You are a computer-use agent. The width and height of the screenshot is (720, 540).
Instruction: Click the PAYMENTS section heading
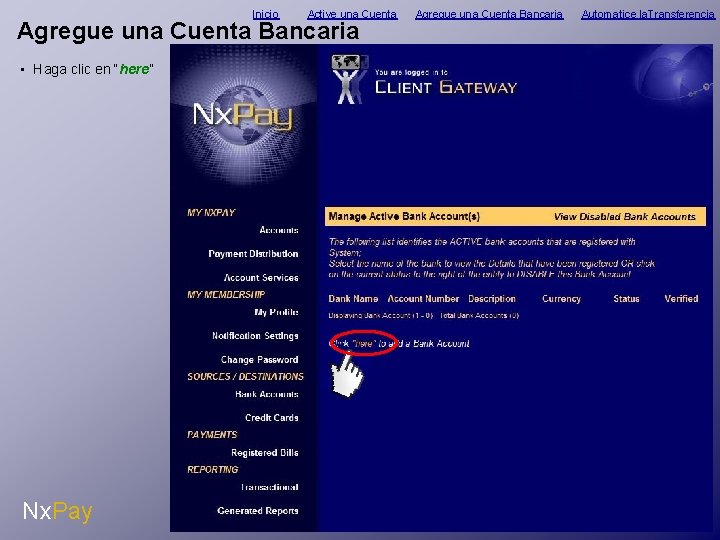click(x=212, y=434)
